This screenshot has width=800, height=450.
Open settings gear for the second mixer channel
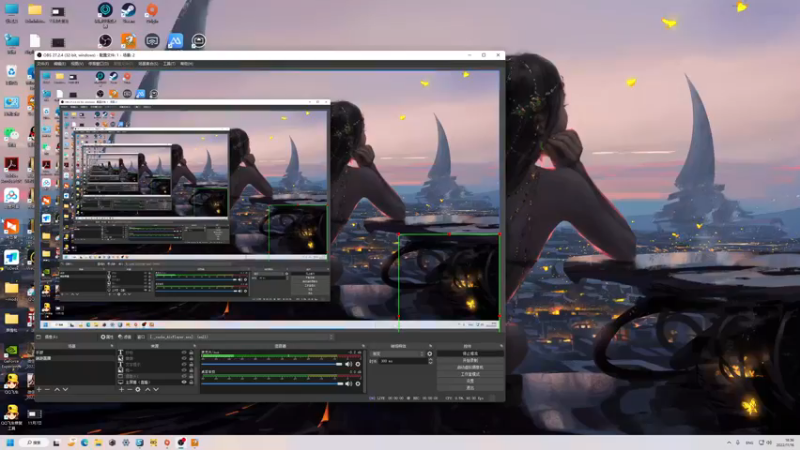pos(358,384)
